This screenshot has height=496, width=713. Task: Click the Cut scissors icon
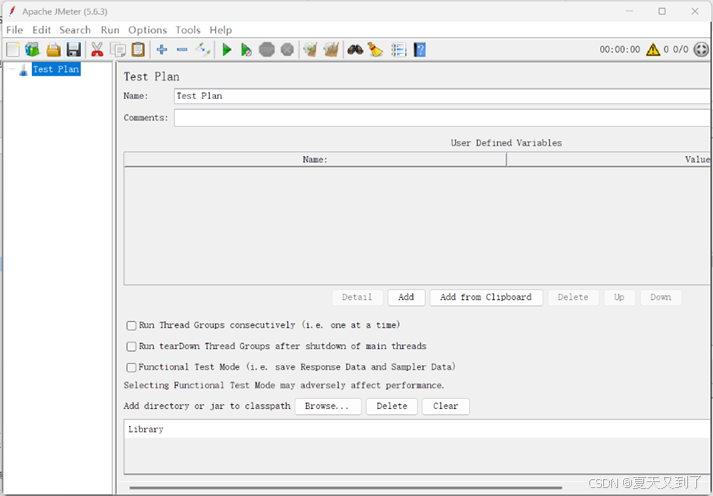tap(97, 50)
